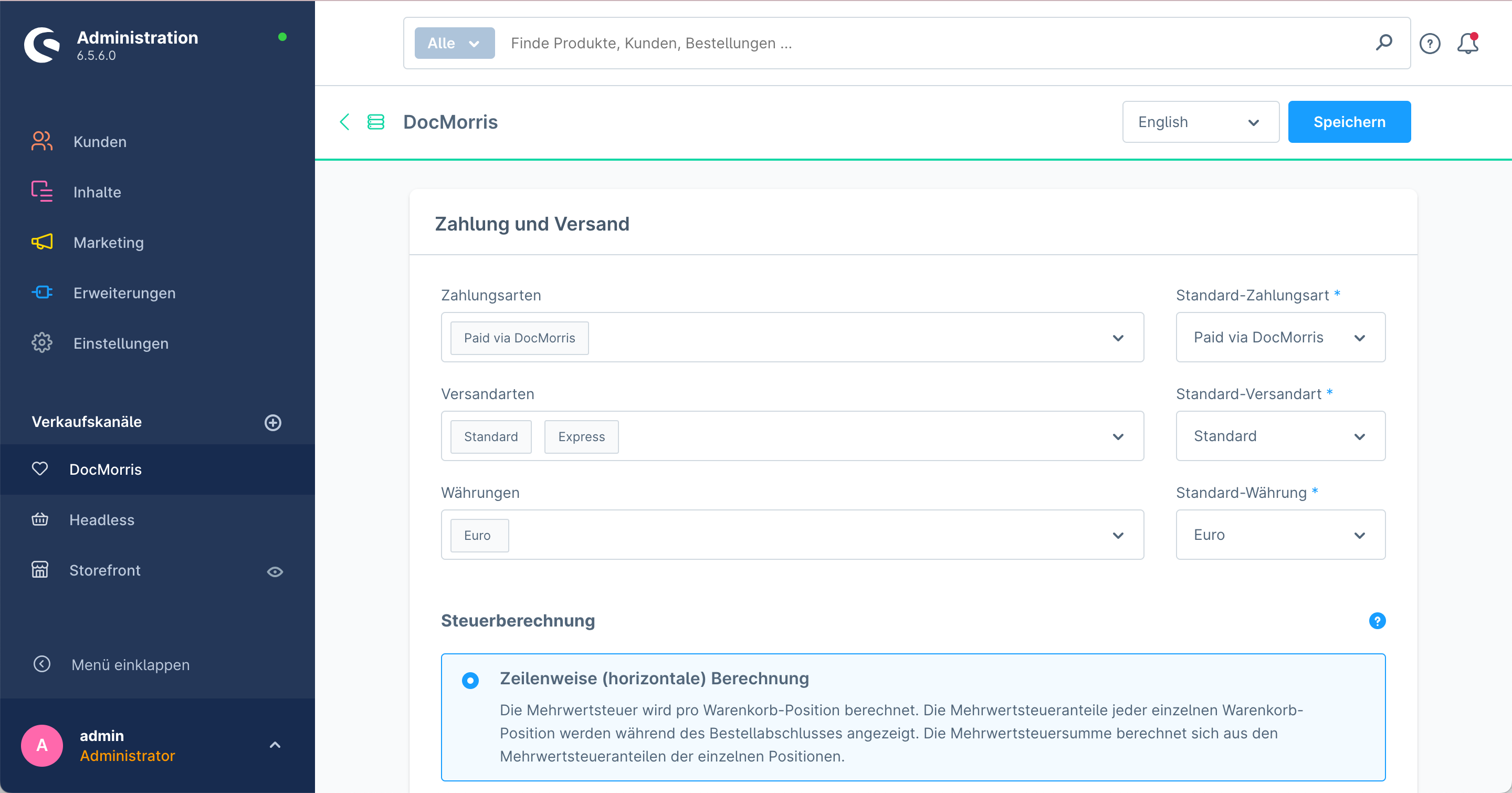Focus the global search input field
Viewport: 1512px width, 793px height.
click(933, 44)
